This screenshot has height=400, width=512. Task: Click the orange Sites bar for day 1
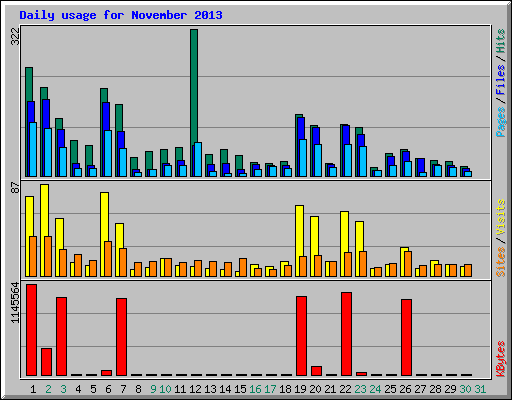33,256
